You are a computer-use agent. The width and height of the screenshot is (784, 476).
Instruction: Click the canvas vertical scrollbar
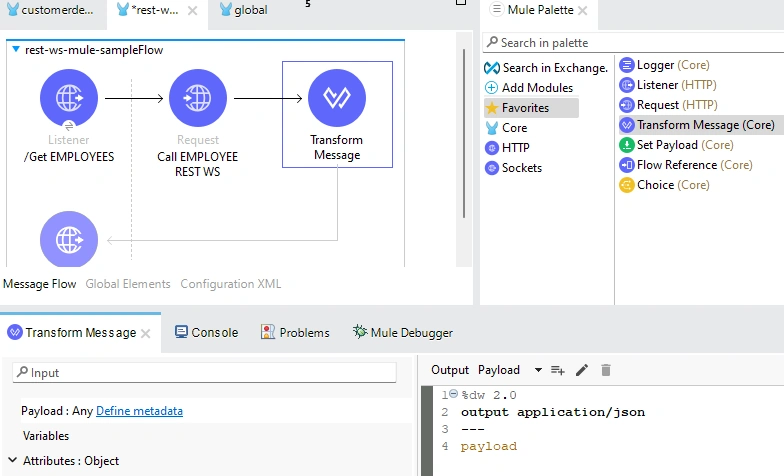coord(464,134)
